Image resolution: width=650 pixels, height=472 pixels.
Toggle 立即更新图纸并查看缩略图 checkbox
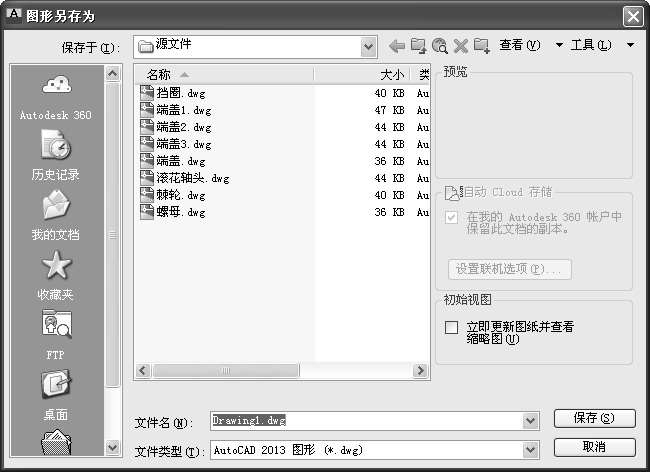[x=451, y=327]
